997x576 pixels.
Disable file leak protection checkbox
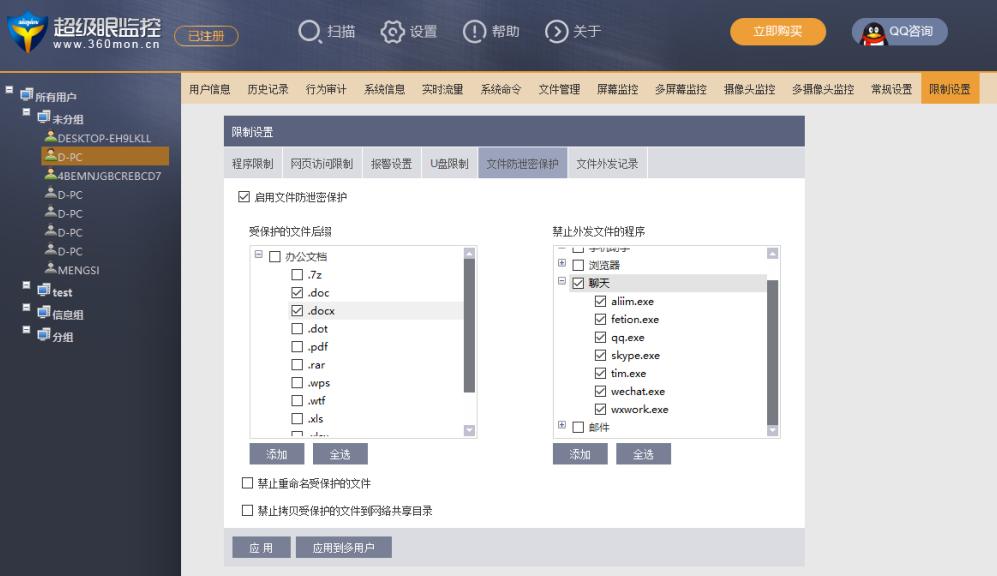(245, 197)
